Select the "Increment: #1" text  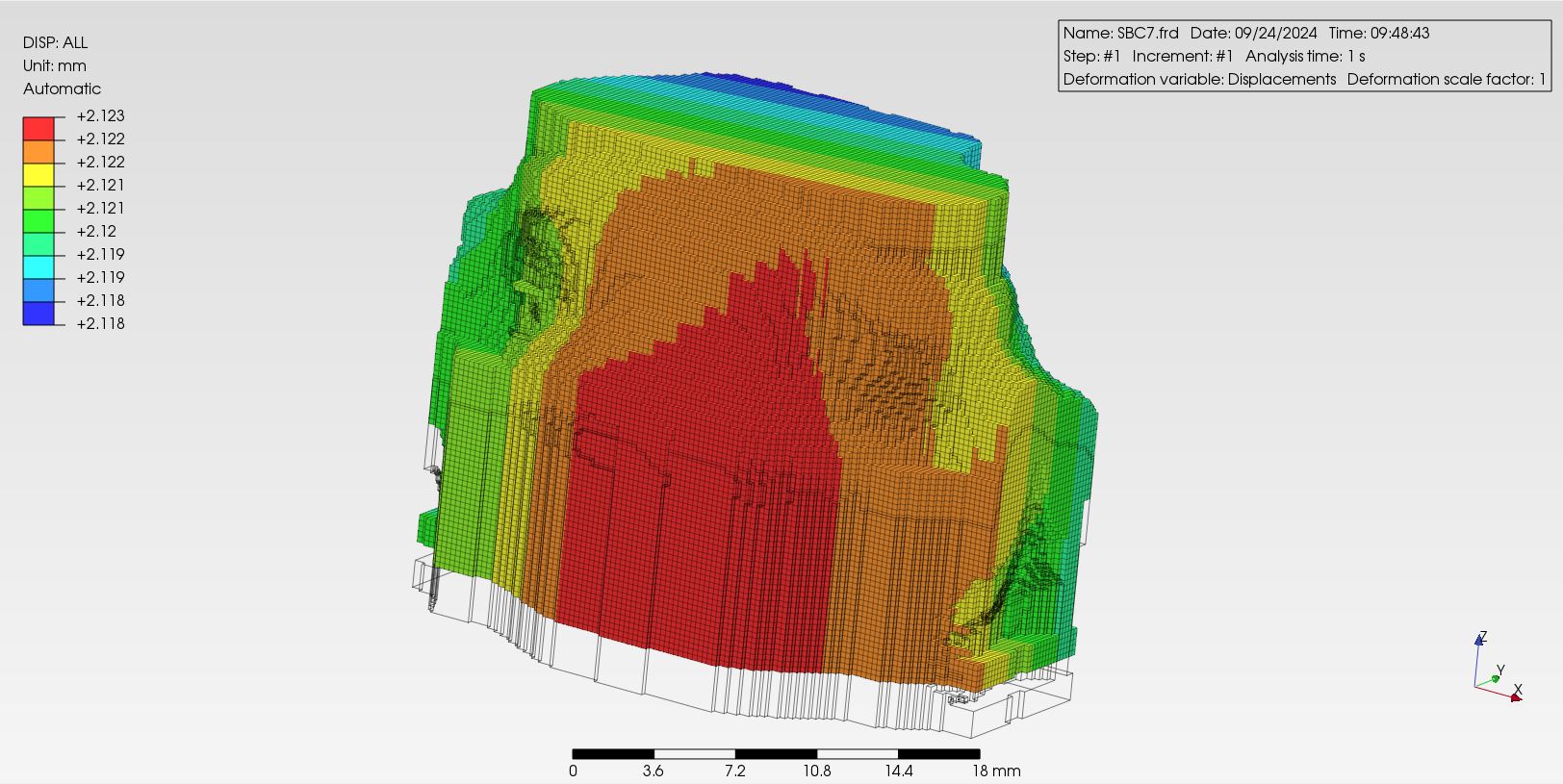(1183, 56)
